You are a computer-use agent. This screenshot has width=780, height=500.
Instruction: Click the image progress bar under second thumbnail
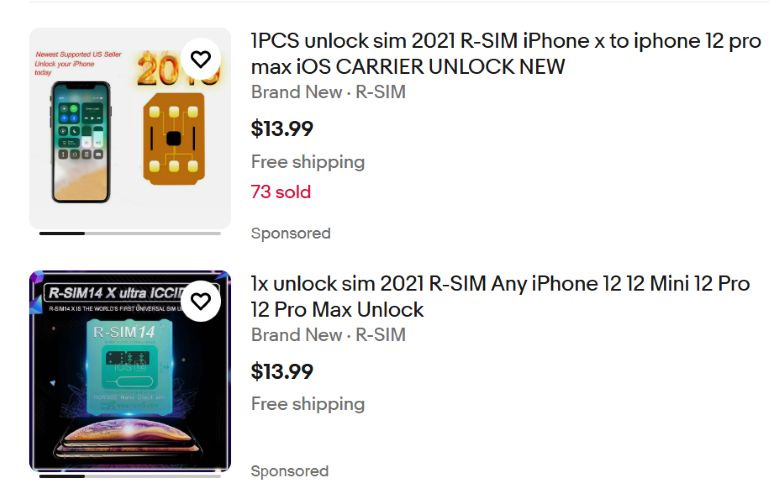(130, 475)
